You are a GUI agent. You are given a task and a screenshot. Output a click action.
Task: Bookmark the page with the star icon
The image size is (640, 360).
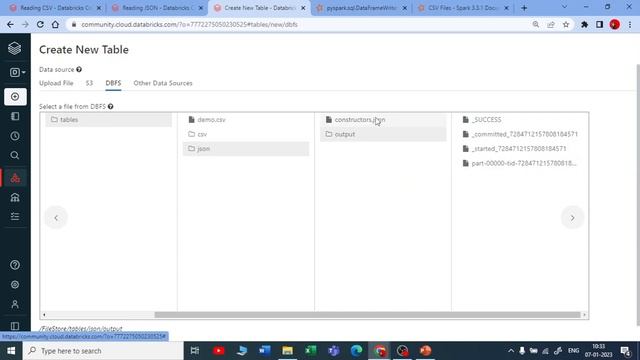click(566, 24)
